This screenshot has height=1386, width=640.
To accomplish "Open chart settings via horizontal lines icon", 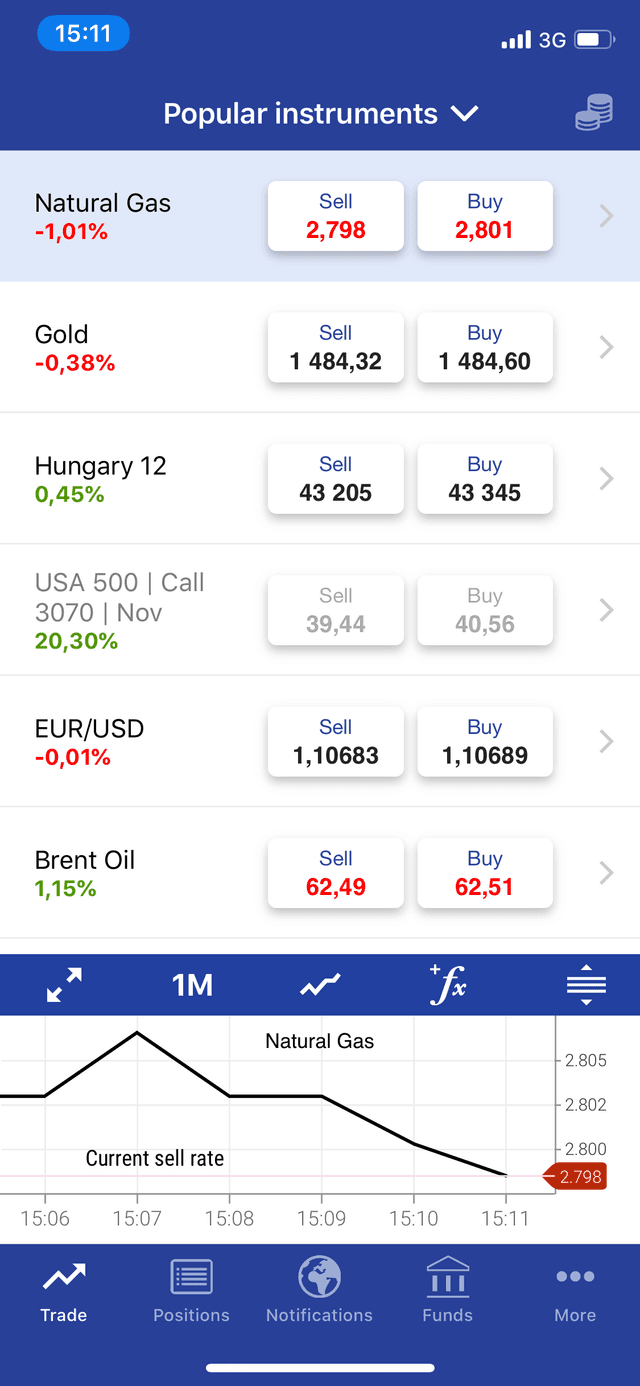I will click(x=586, y=984).
